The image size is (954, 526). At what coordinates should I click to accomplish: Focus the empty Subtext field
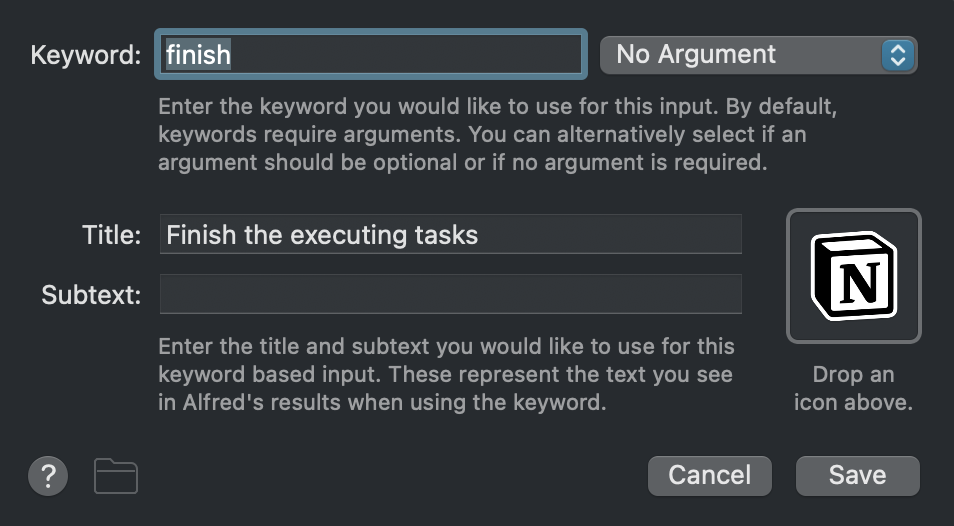[x=450, y=294]
